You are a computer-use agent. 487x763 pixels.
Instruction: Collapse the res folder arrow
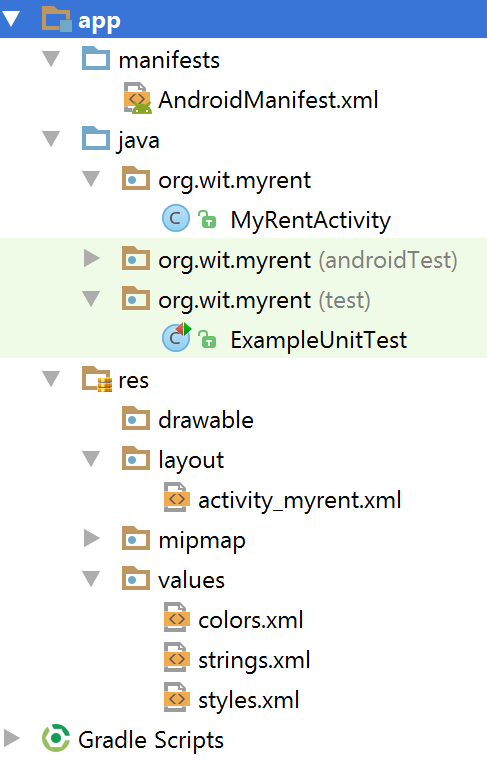(51, 379)
